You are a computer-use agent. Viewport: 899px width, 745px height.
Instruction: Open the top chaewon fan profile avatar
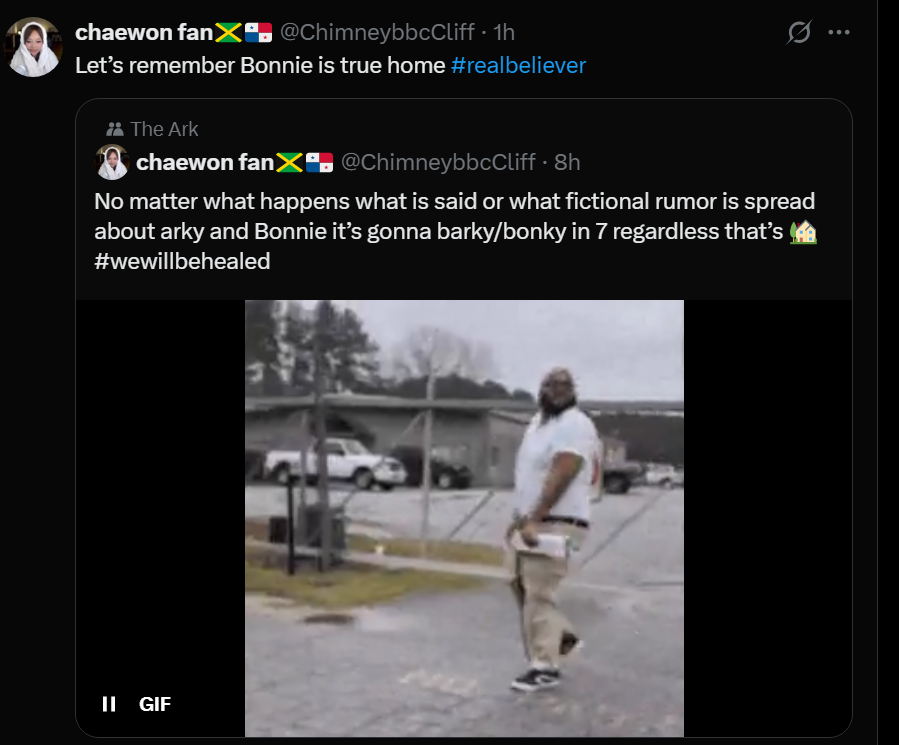[x=33, y=46]
